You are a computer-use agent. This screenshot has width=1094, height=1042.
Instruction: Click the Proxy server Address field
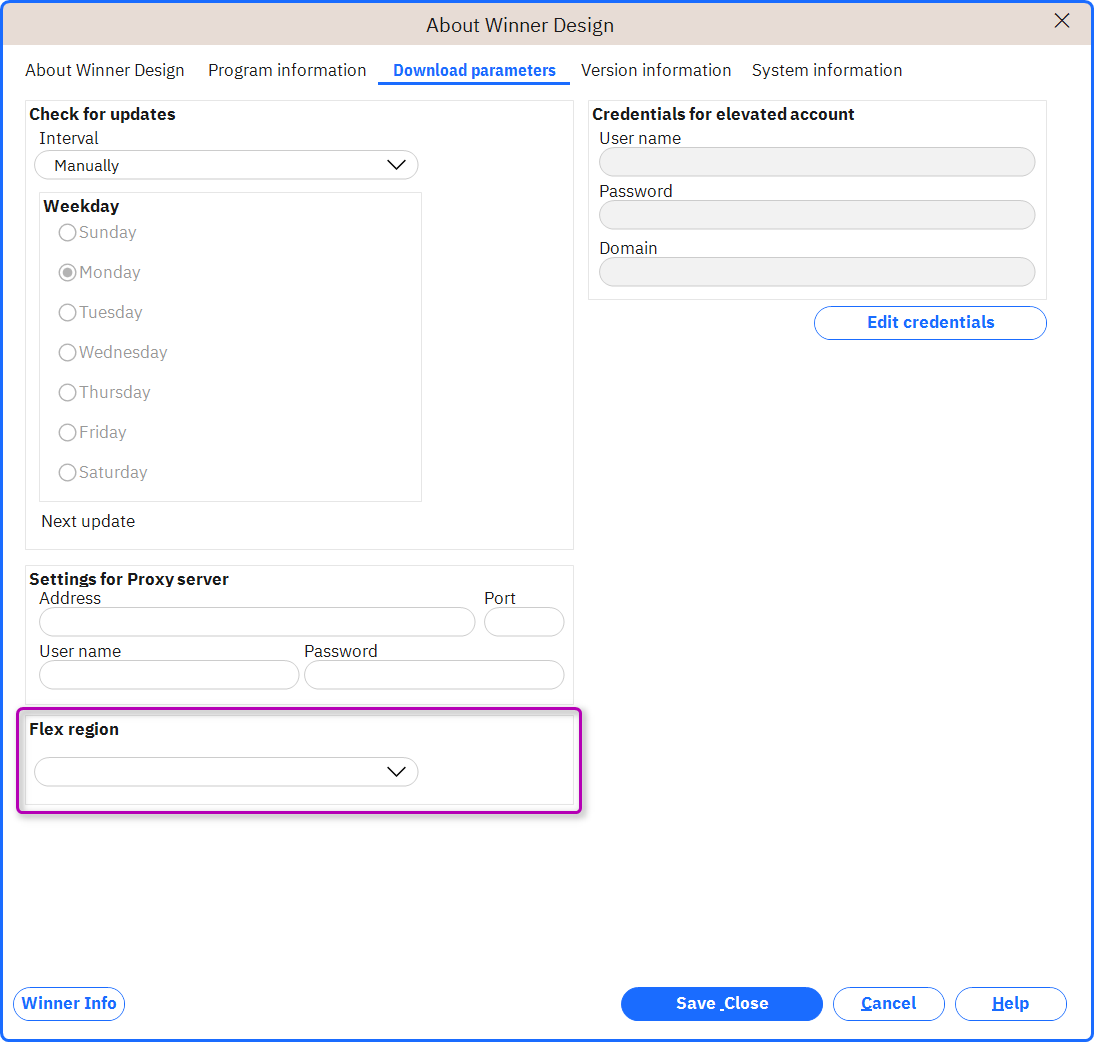257,622
